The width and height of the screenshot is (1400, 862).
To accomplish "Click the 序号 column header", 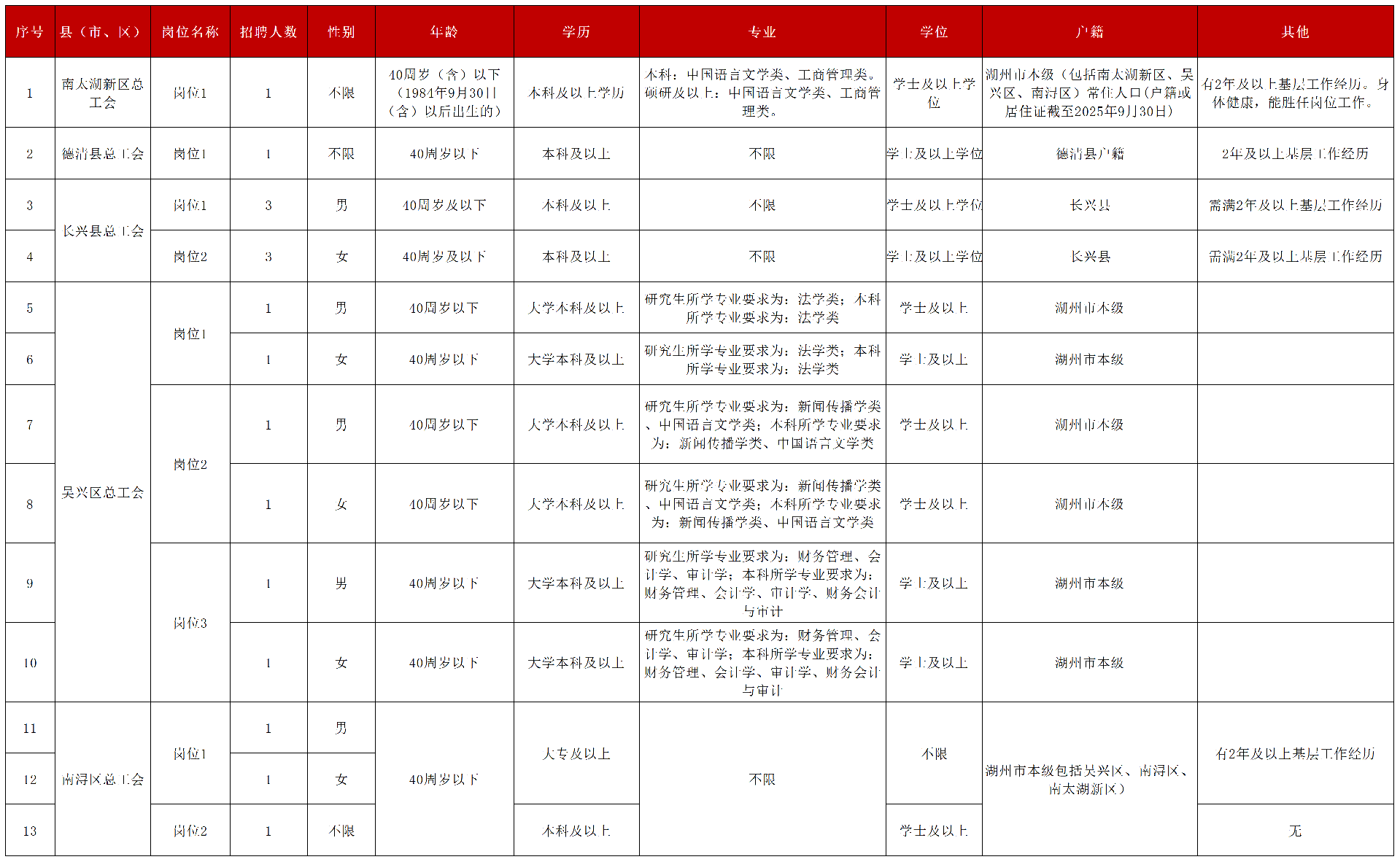I will click(30, 31).
